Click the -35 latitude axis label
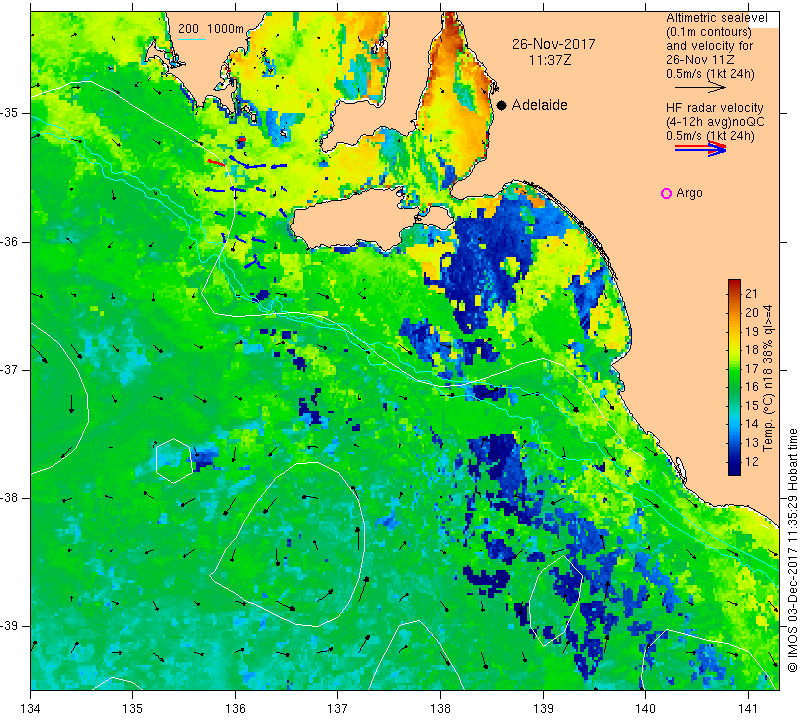 click(10, 113)
